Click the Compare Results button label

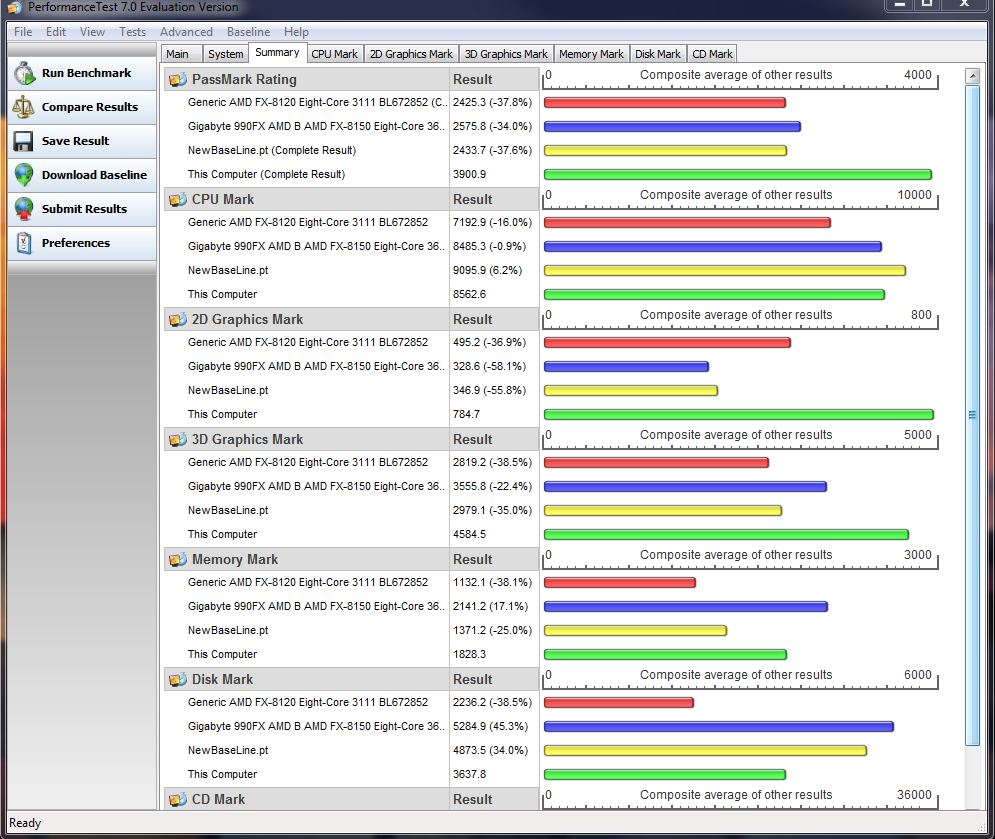(89, 107)
